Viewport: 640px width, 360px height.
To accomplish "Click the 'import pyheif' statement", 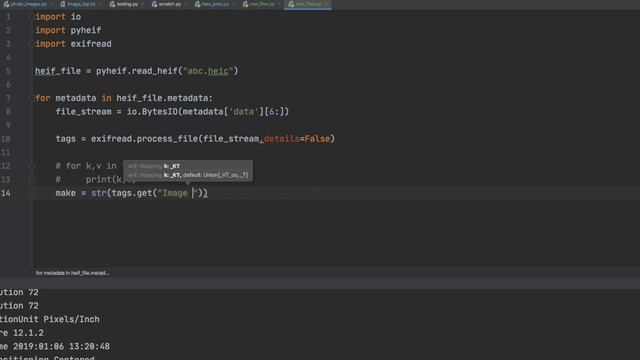I will tap(68, 30).
